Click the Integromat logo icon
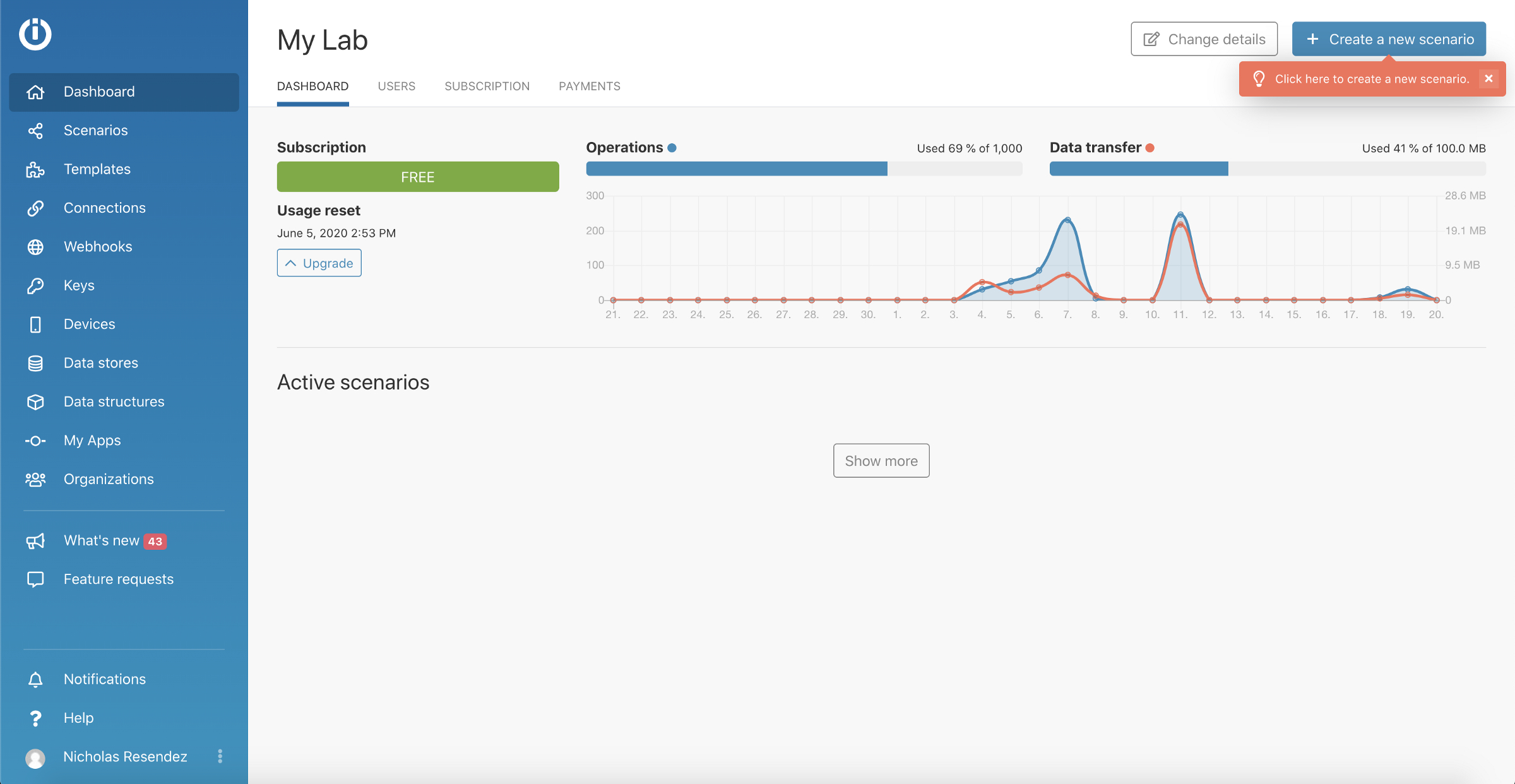Viewport: 1515px width, 784px height. point(35,34)
